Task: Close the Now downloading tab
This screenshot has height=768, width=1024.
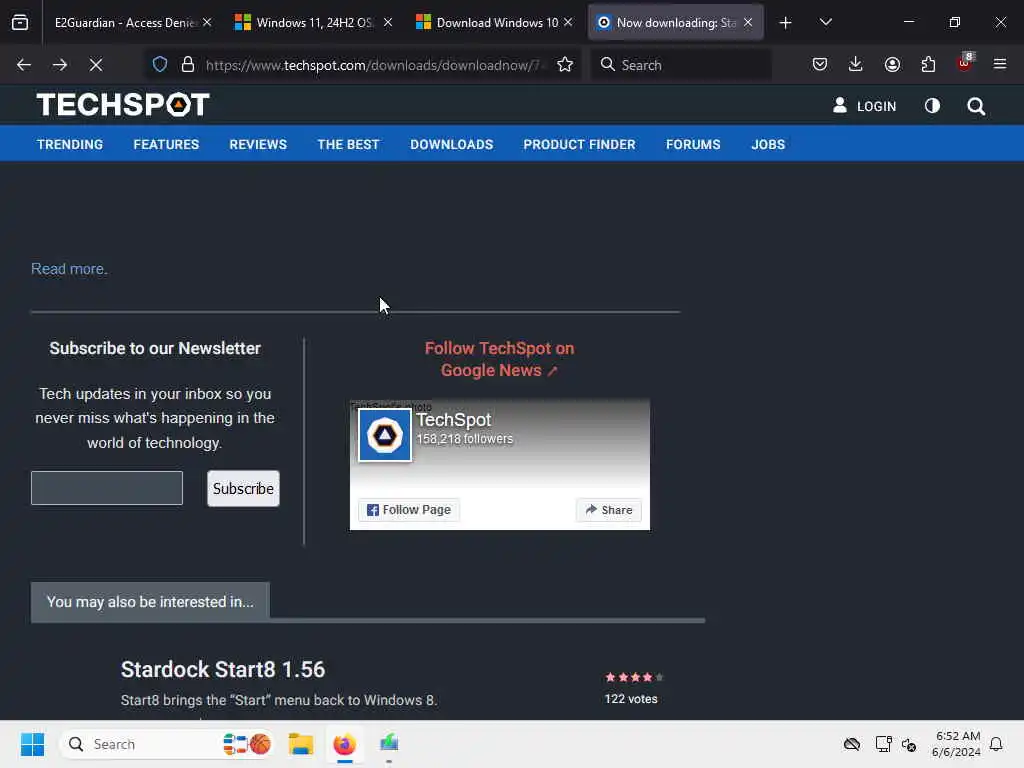Action: [x=748, y=23]
